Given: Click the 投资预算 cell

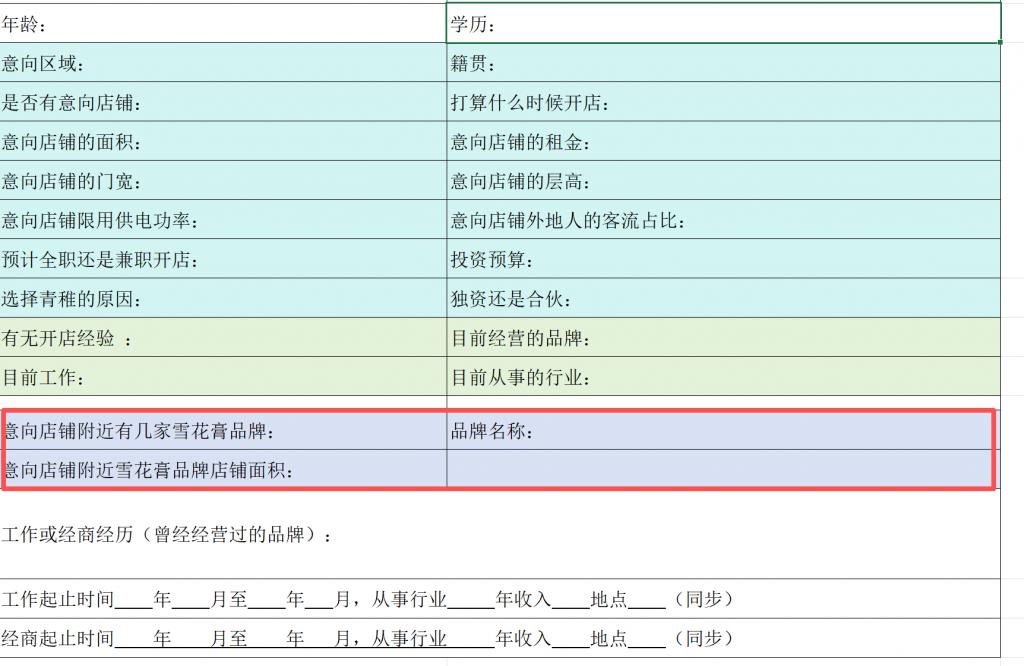Looking at the screenshot, I should 723,259.
